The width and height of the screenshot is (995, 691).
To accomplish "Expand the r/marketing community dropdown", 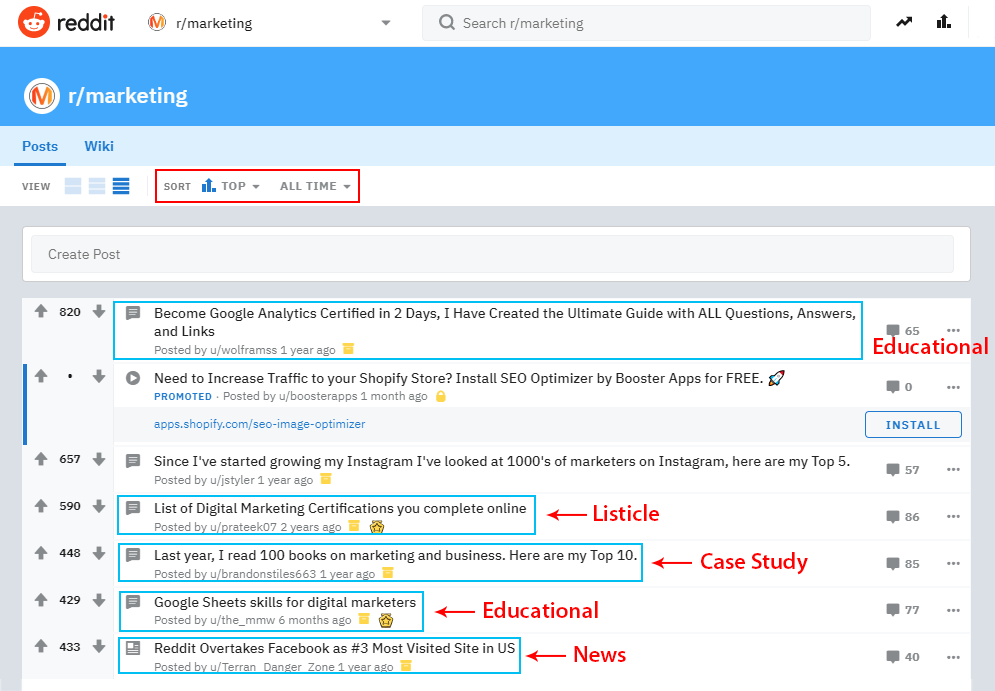I will tap(385, 23).
